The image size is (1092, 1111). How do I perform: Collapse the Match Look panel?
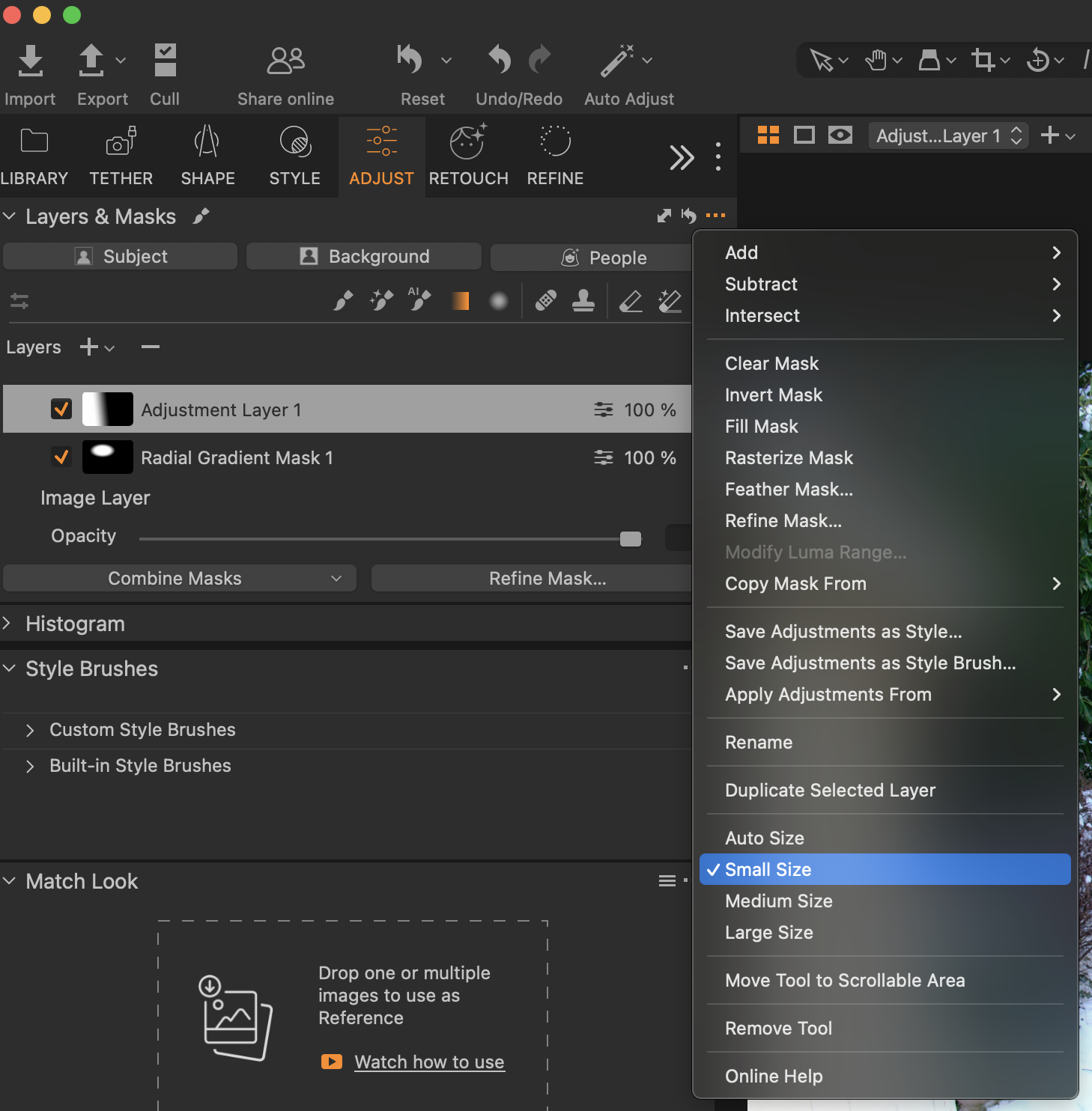[x=9, y=880]
